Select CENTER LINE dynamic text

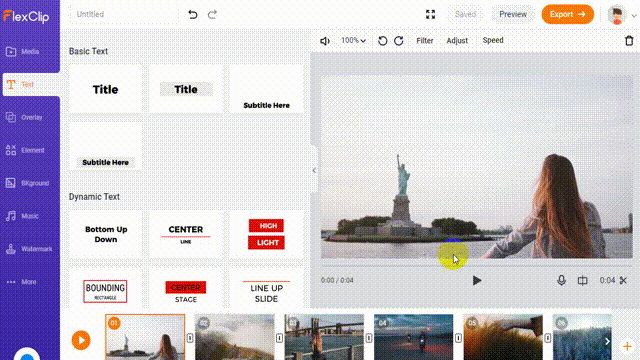186,234
